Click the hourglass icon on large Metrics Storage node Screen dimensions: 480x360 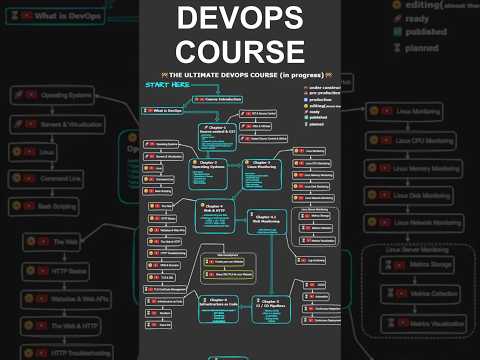tap(388, 265)
